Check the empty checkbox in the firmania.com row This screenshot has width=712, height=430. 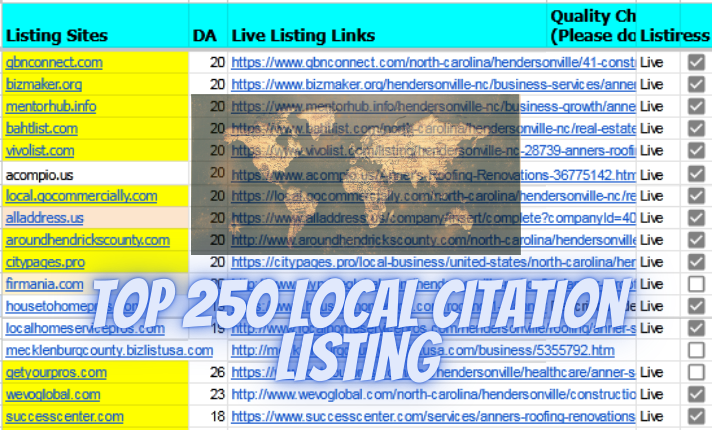click(x=696, y=284)
